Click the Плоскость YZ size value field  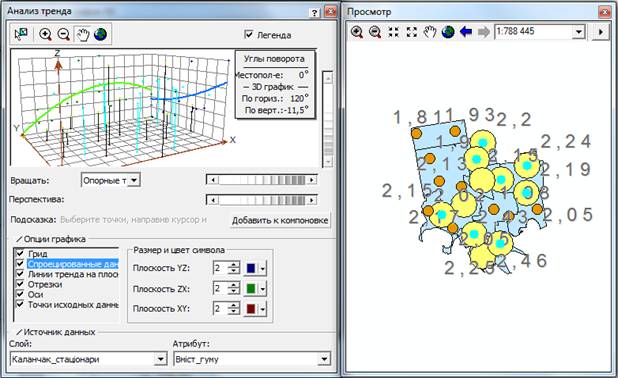coord(220,268)
